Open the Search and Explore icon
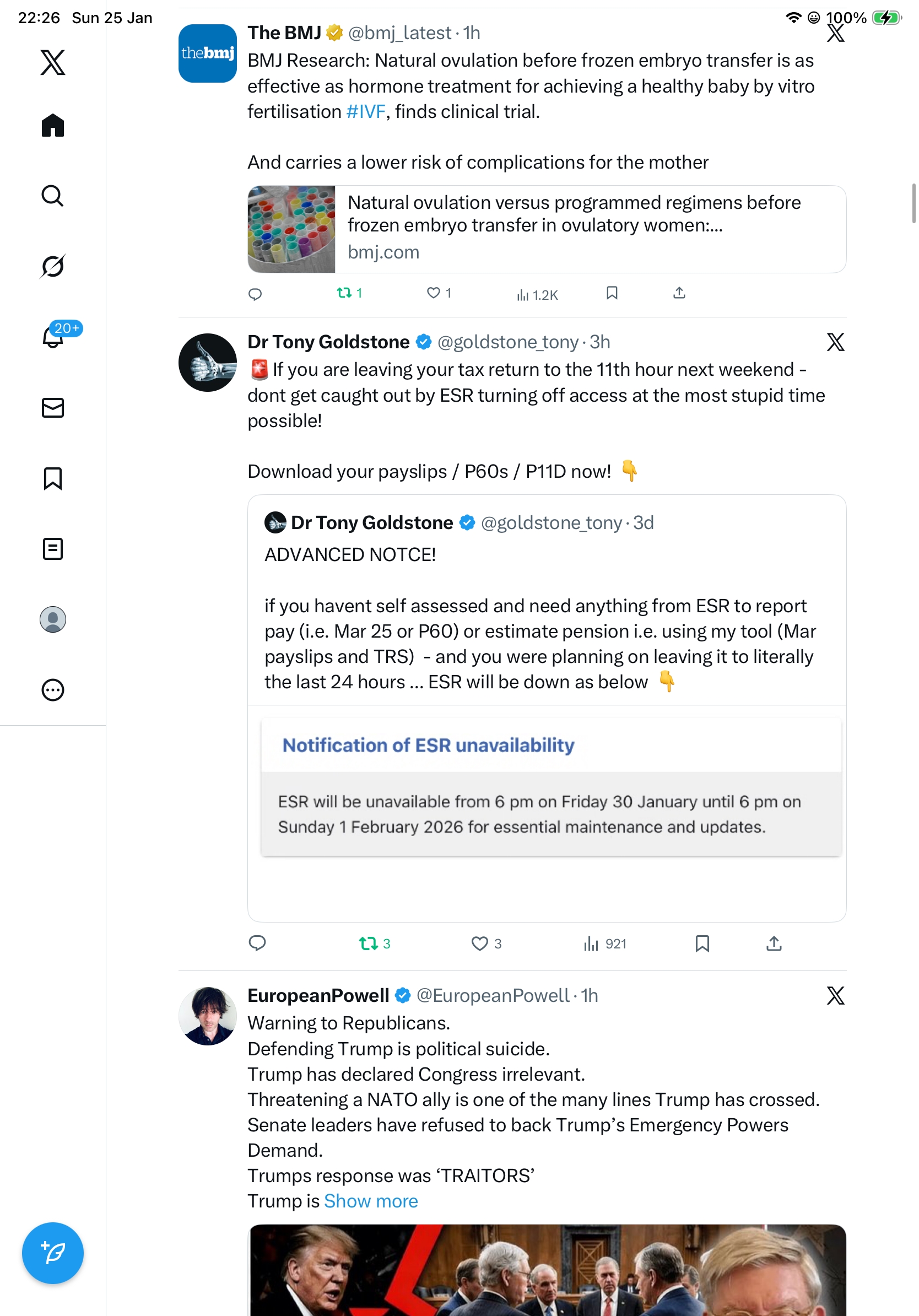The width and height of the screenshot is (919, 1316). [x=53, y=196]
